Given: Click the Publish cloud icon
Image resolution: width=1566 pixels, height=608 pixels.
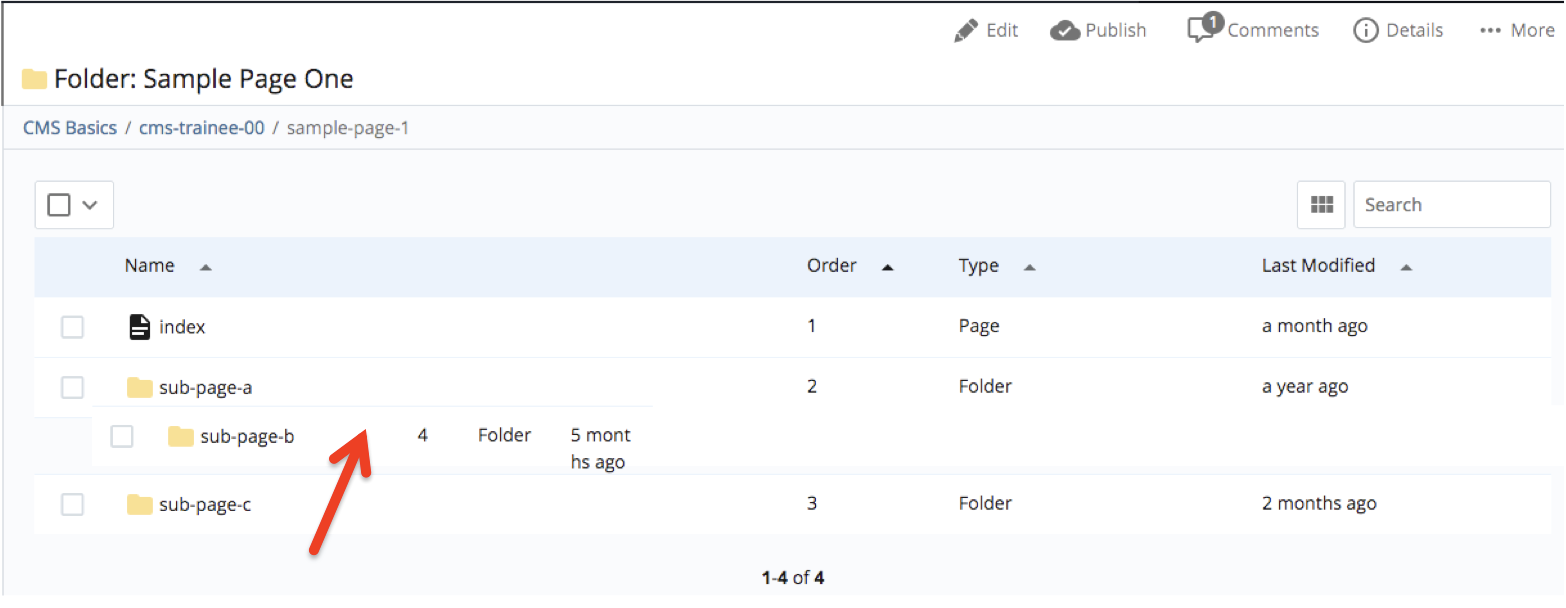Looking at the screenshot, I should pyautogui.click(x=1065, y=31).
